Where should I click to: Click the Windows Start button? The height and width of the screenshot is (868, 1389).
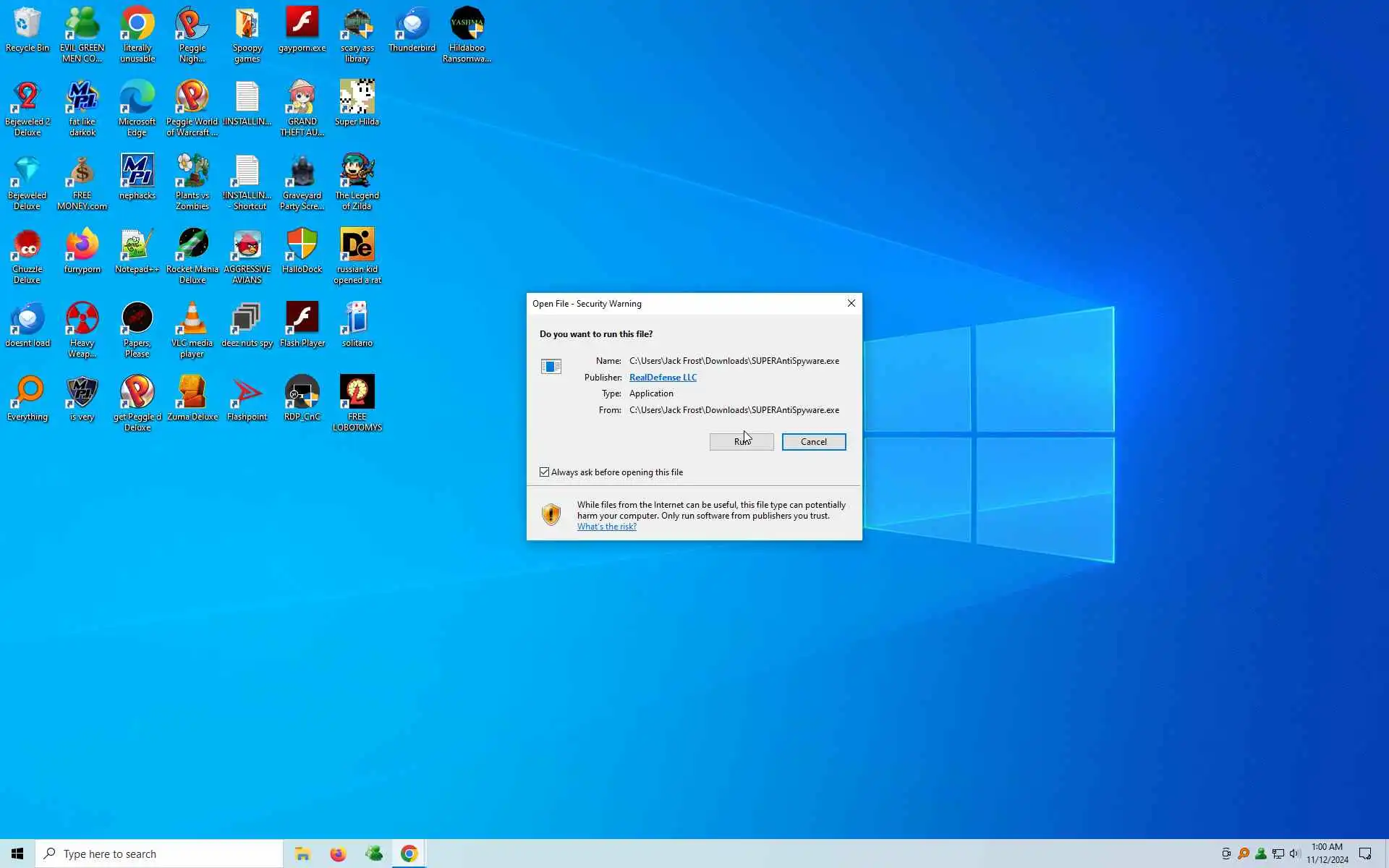[x=17, y=854]
